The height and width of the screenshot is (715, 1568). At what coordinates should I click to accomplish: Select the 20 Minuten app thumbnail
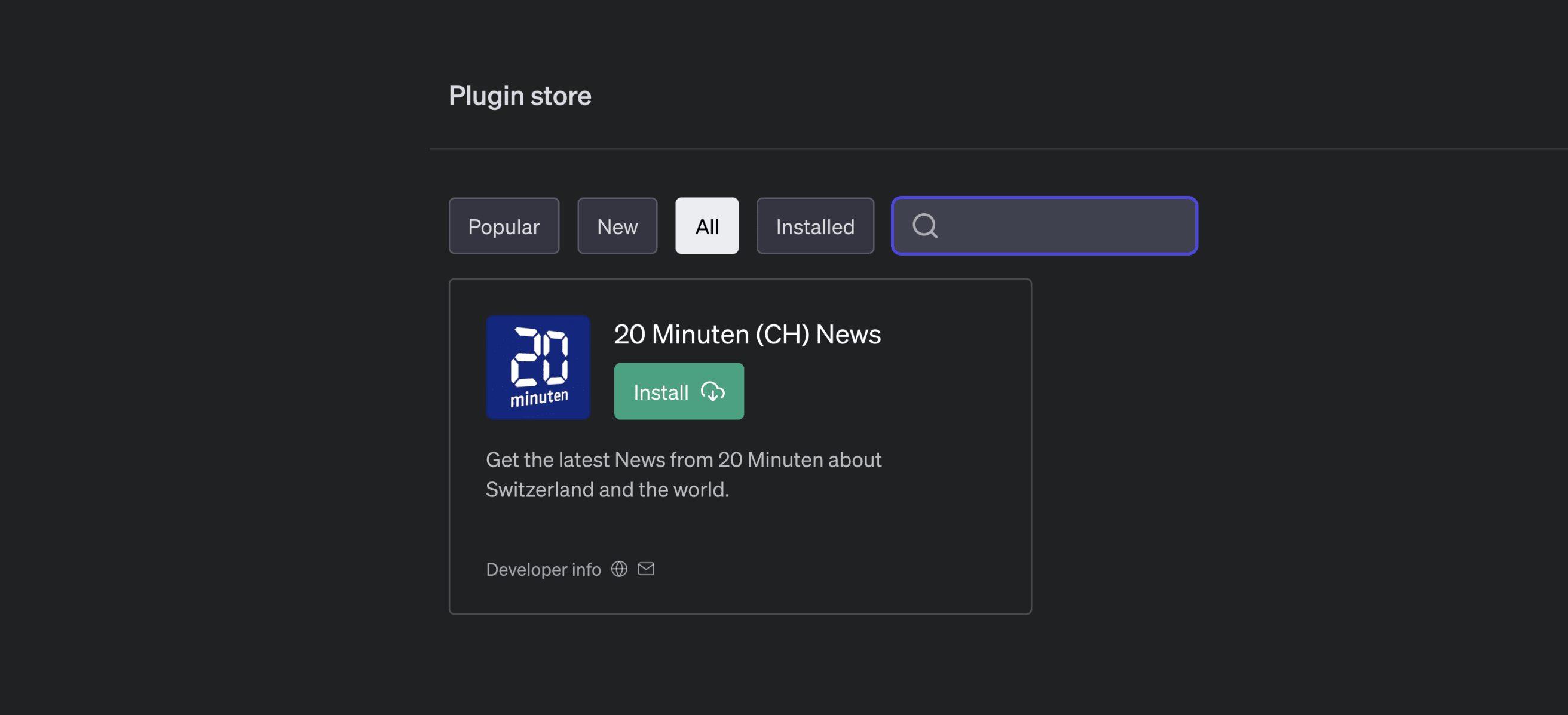[x=538, y=367]
